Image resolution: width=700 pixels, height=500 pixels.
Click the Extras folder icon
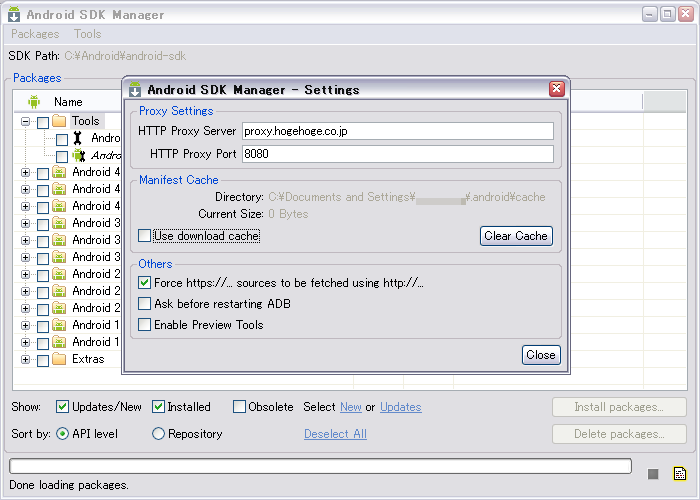coord(59,359)
